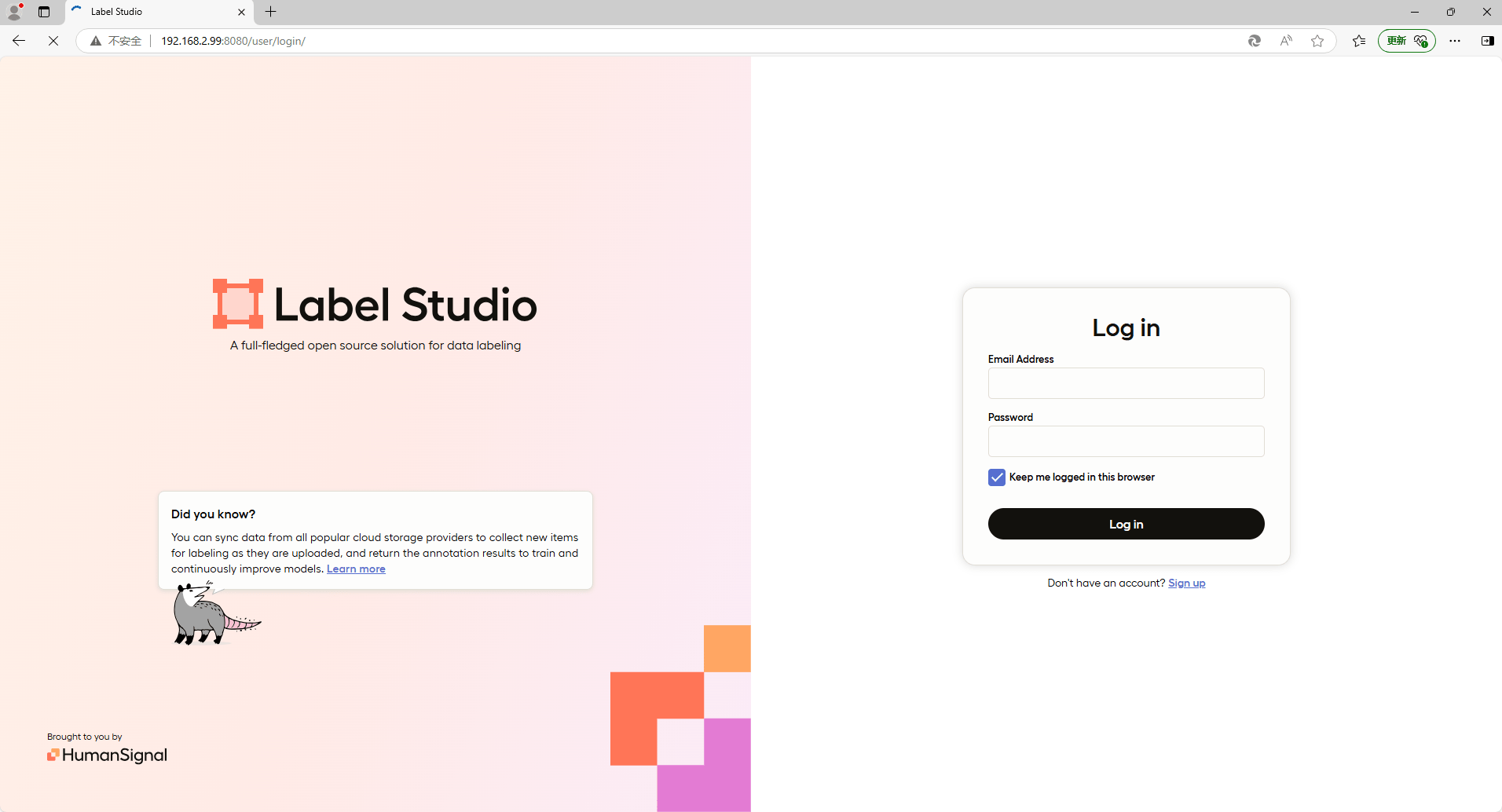Add this page to favorites
The width and height of the screenshot is (1502, 812).
pos(1317,41)
